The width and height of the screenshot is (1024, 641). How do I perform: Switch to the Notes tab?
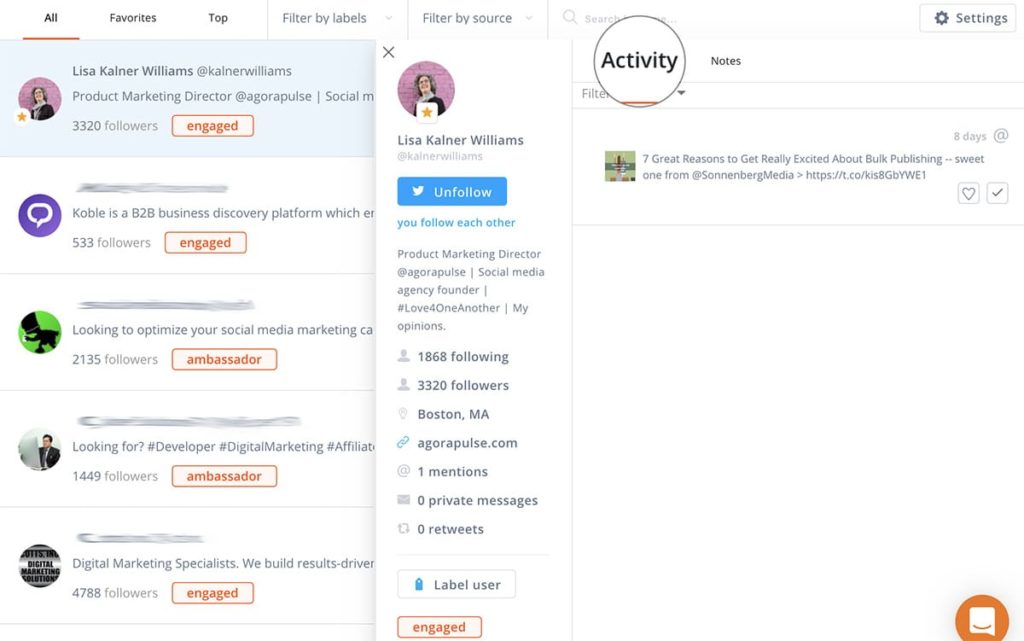pos(726,61)
